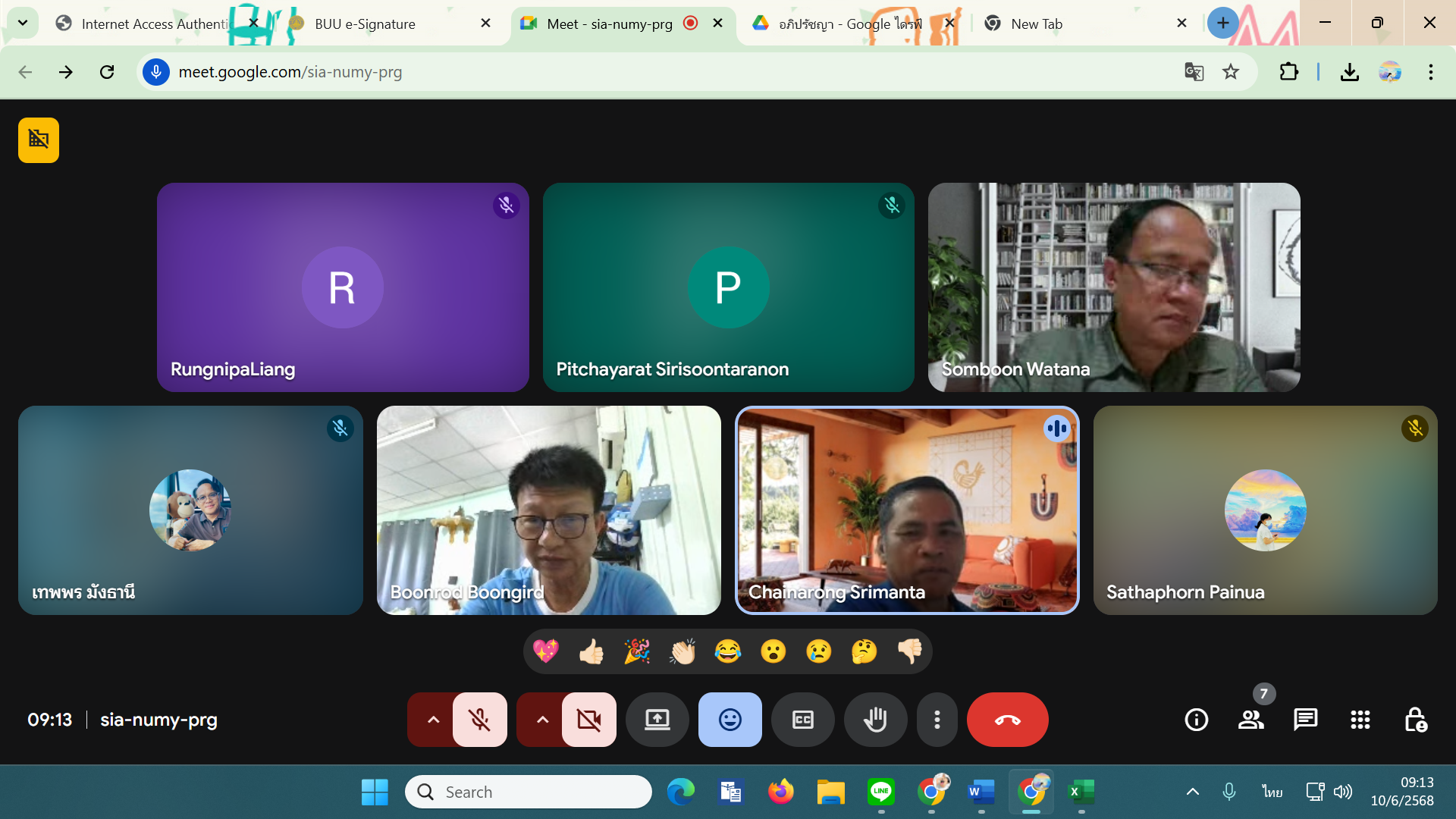This screenshot has width=1456, height=819.
Task: Select Sathaphorn Painua participant tile
Action: click(x=1266, y=510)
